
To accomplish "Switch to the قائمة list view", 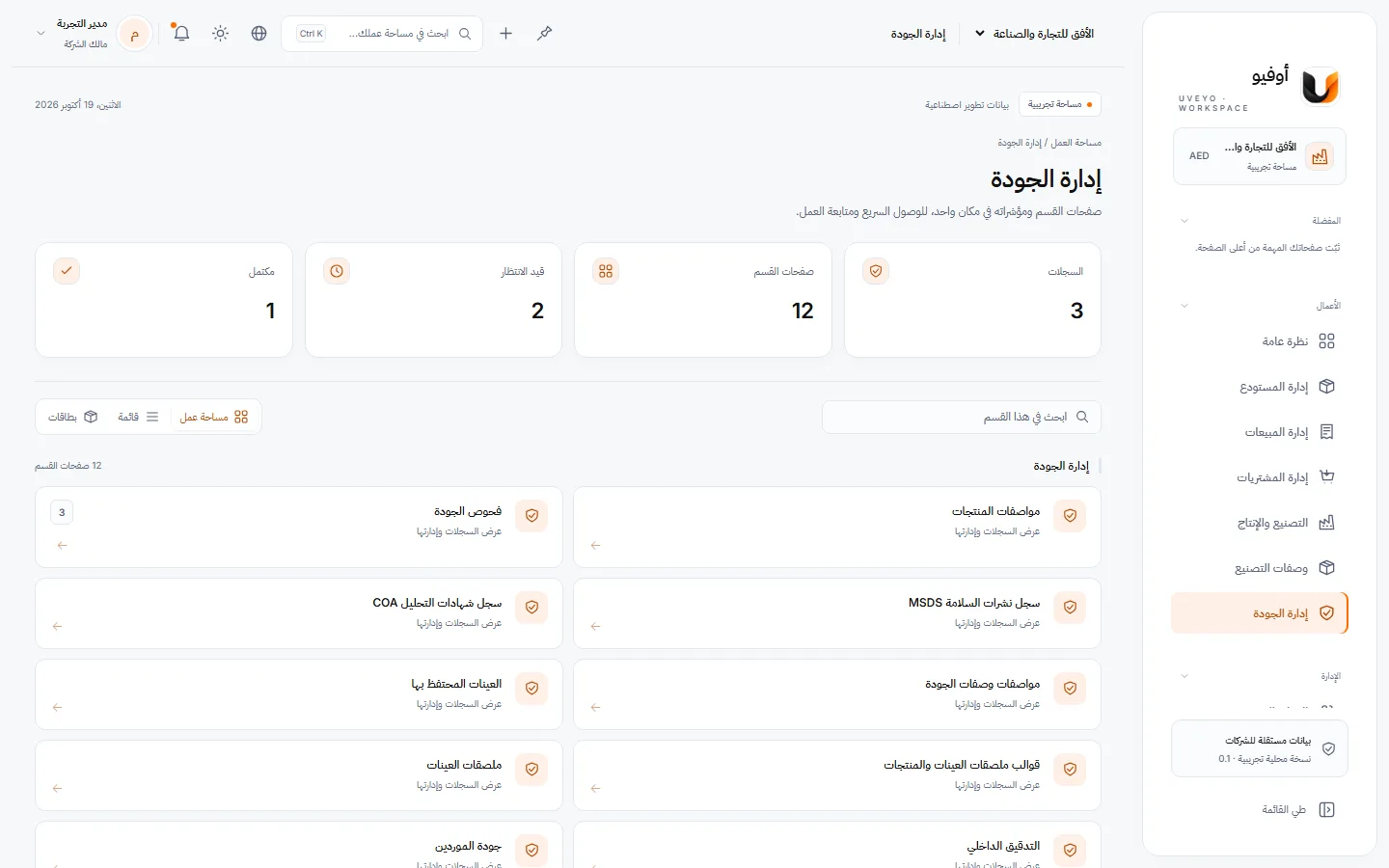I will coord(139,418).
